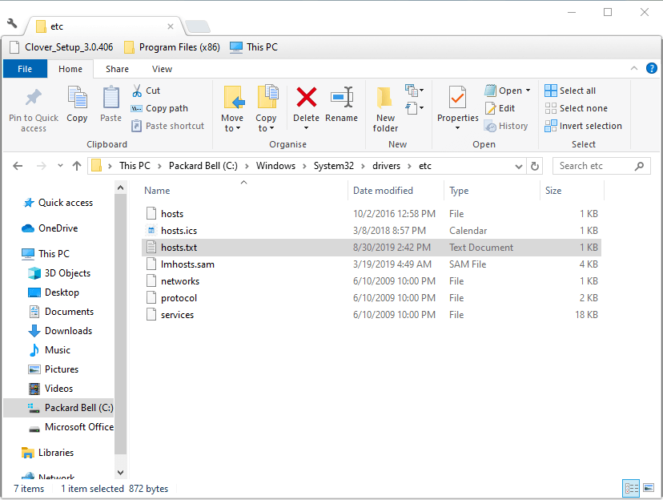Click the Clover wrench settings icon

12,22
